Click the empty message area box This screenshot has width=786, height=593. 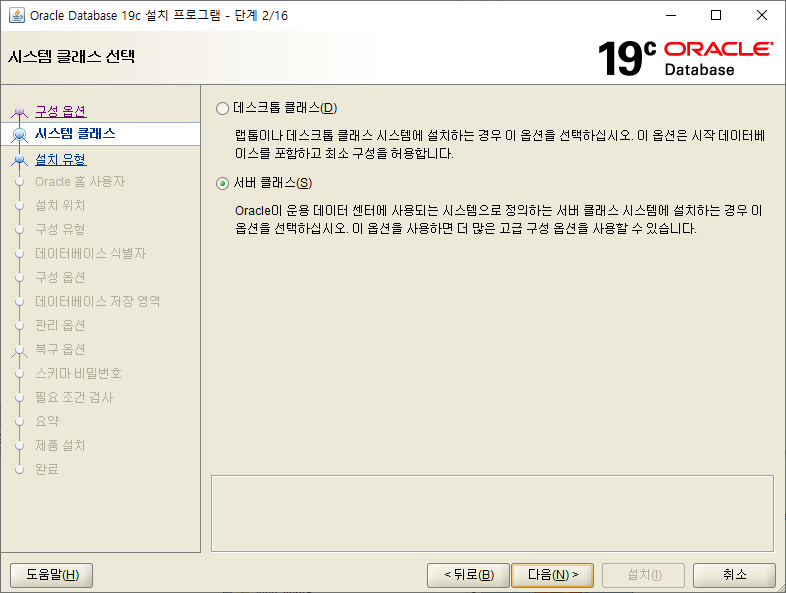tap(492, 514)
